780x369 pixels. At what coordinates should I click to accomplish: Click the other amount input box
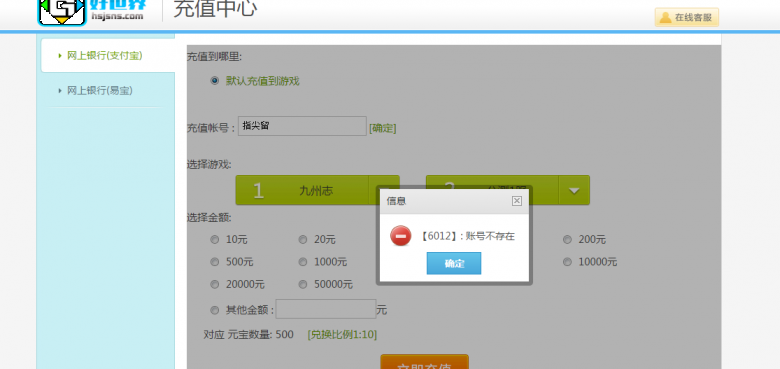(x=326, y=309)
